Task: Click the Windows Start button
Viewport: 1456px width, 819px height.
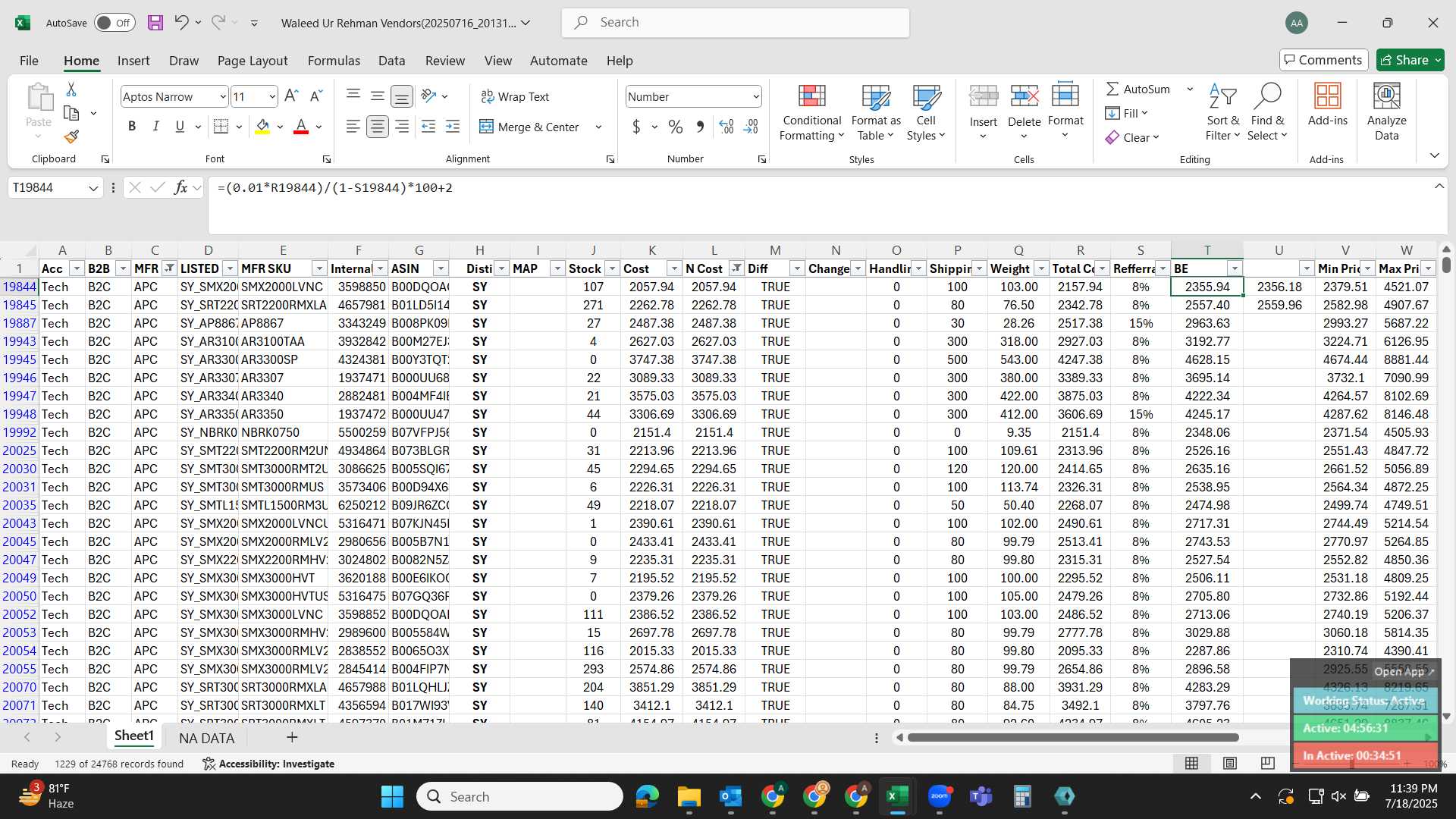Action: point(392,796)
